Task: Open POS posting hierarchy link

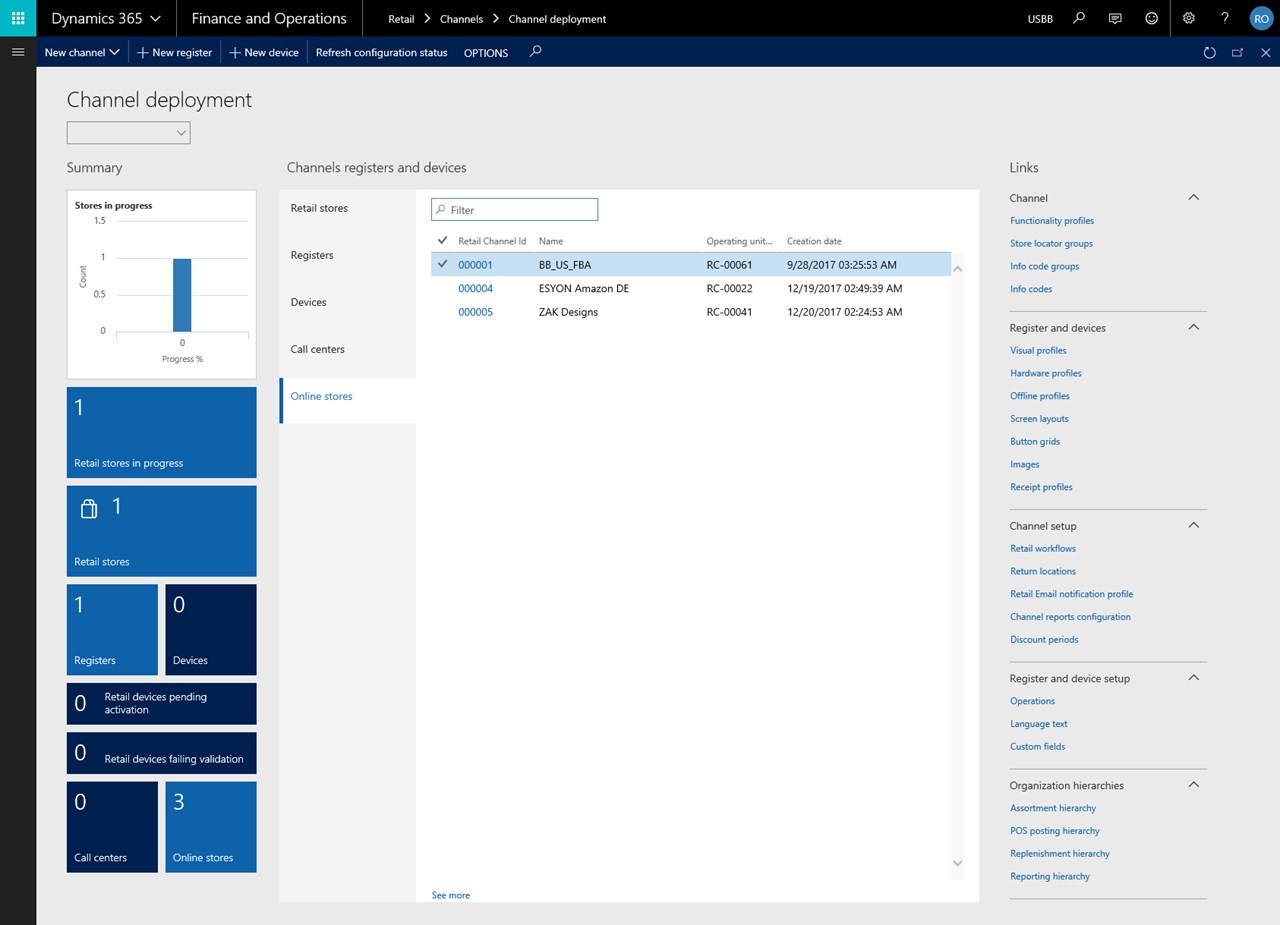Action: pos(1055,831)
